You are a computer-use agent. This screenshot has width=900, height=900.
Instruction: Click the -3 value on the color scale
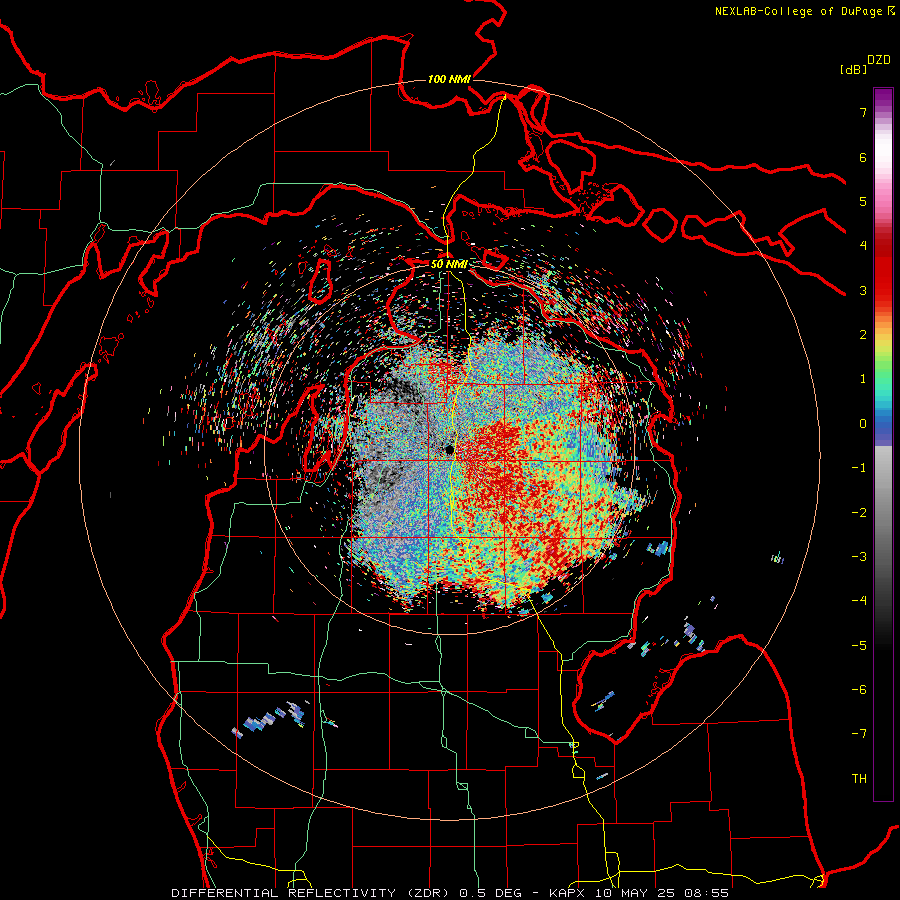coord(859,557)
